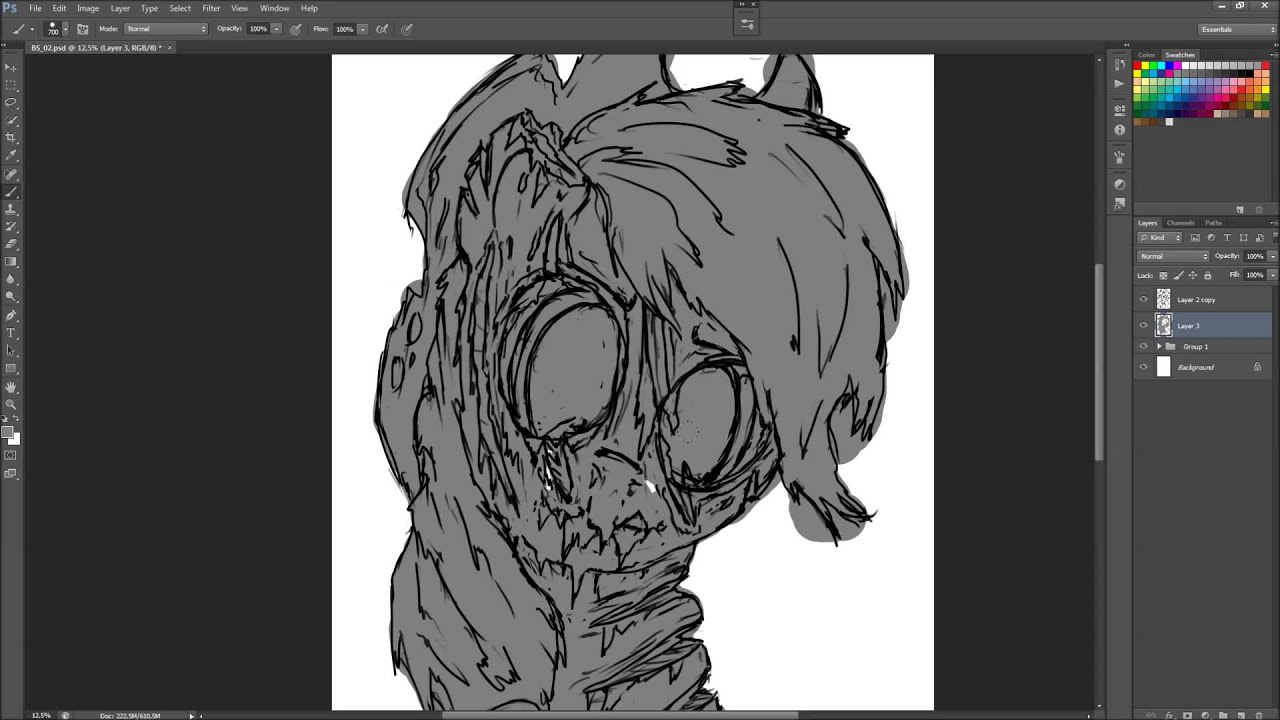This screenshot has height=720, width=1280.
Task: Select the Zoom tool in toolbox
Action: tap(11, 404)
